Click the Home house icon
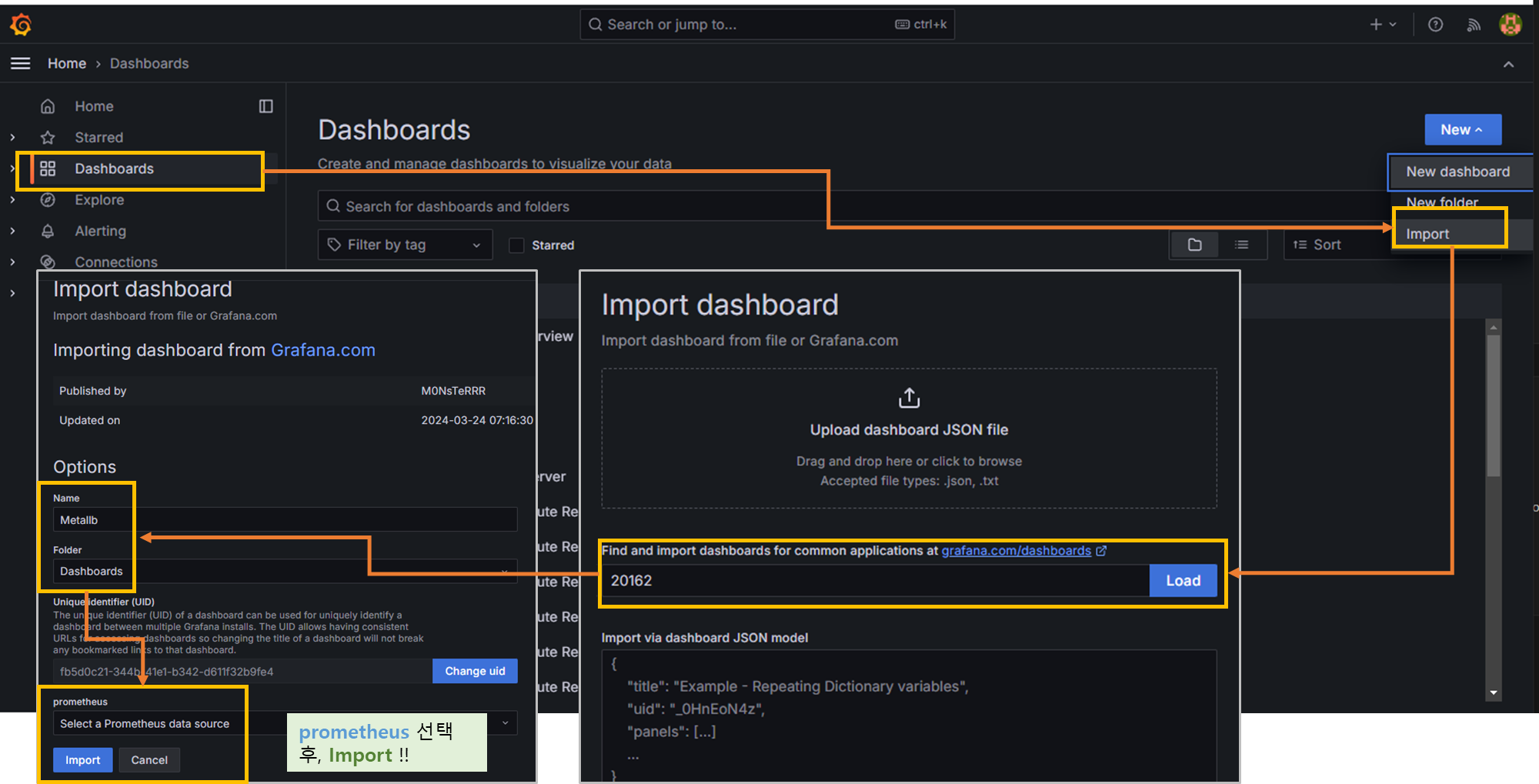This screenshot has height=784, width=1539. [x=48, y=106]
